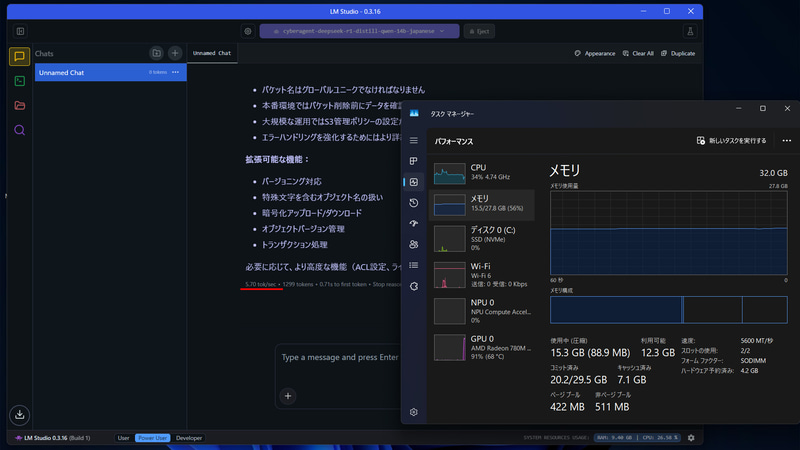800x450 pixels.
Task: Click the トランザクション処理 bullet item
Action: tap(294, 245)
